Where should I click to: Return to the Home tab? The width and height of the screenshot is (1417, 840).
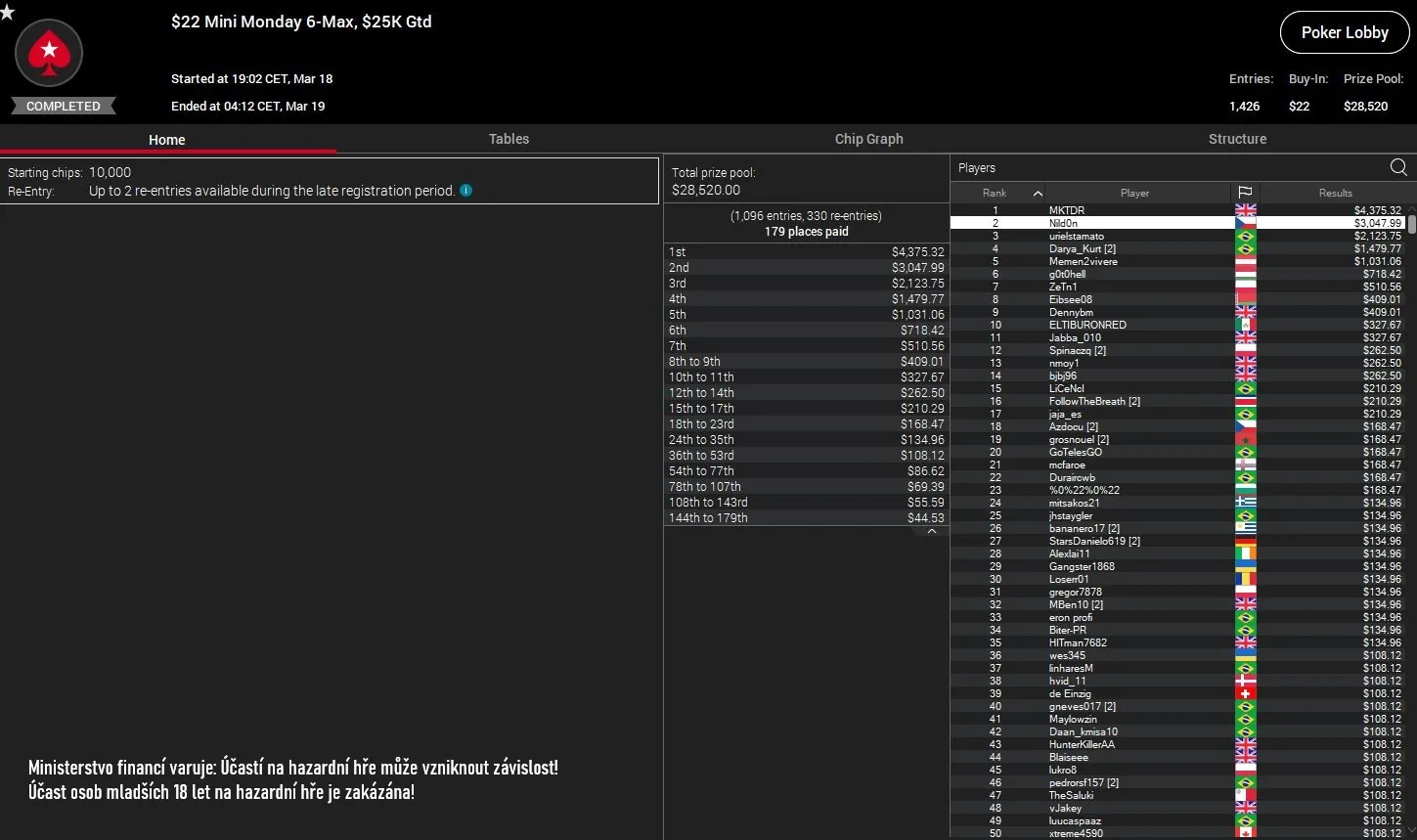(166, 139)
